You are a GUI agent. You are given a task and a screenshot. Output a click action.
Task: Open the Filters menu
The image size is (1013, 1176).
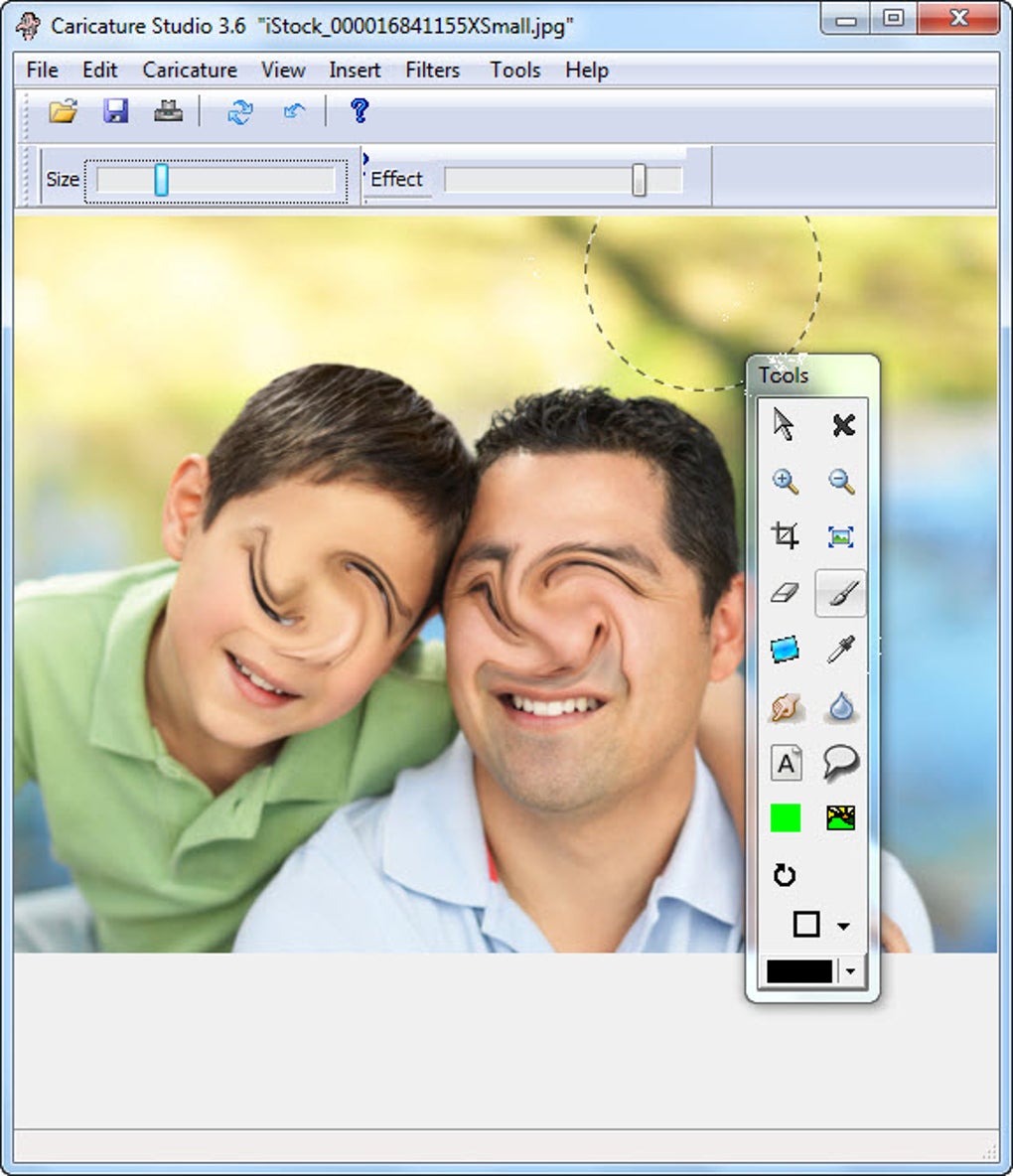(x=432, y=70)
